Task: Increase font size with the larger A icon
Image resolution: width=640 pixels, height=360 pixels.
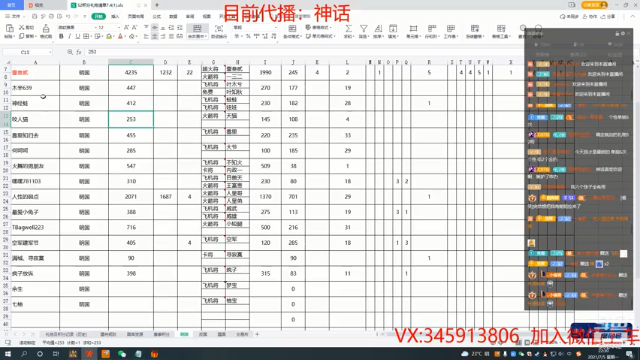Action: [126, 27]
